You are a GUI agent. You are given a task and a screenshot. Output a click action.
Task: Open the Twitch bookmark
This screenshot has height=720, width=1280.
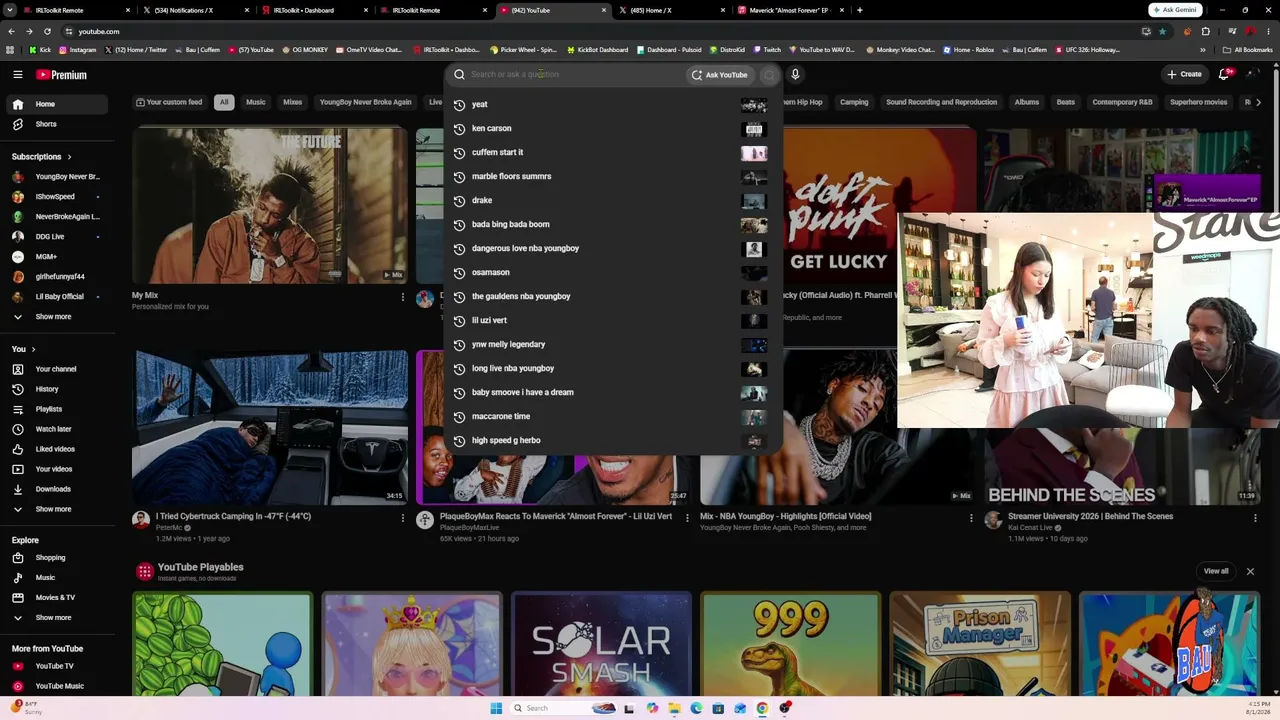coord(767,50)
